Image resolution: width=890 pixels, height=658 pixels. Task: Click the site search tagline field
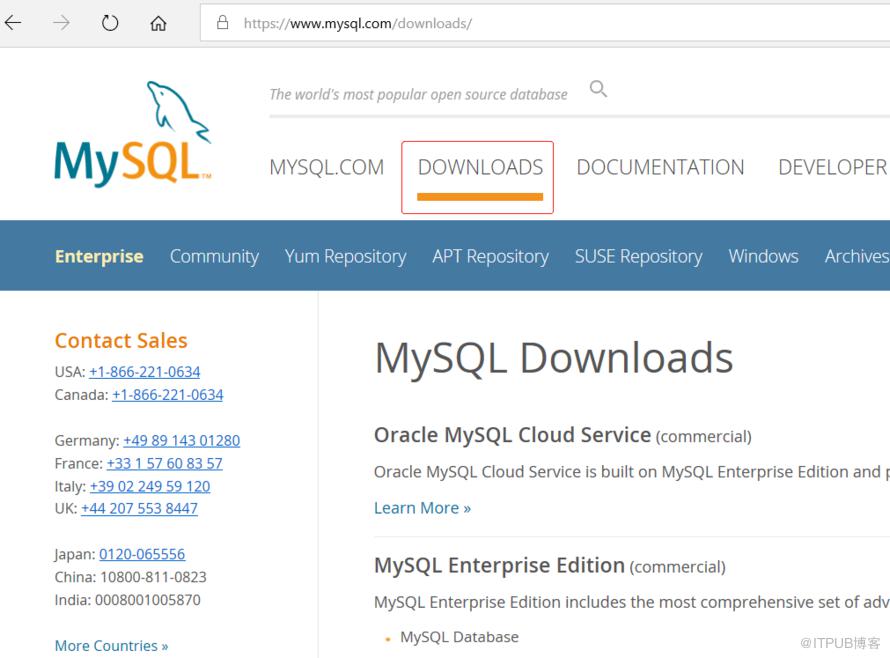[418, 94]
